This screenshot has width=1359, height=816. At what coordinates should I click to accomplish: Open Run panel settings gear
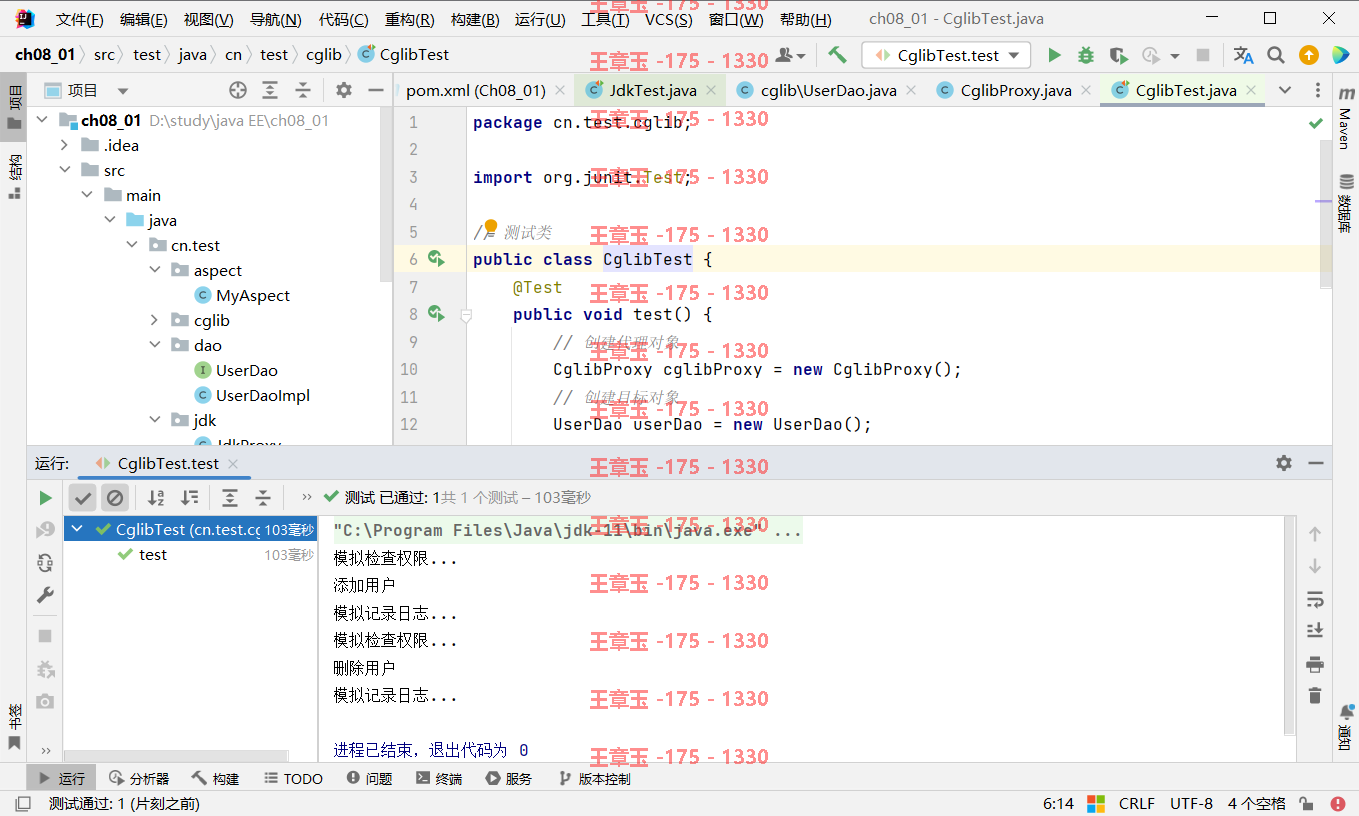coord(1284,463)
